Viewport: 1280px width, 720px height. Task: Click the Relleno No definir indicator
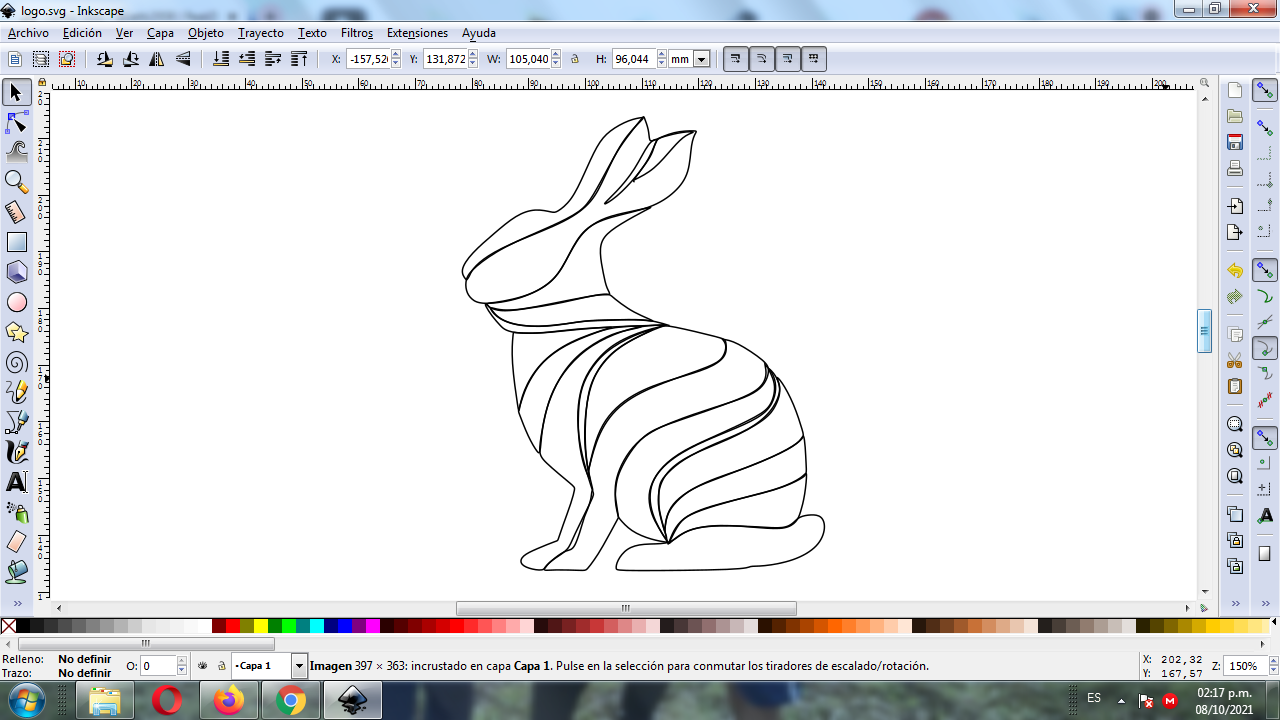click(x=84, y=659)
